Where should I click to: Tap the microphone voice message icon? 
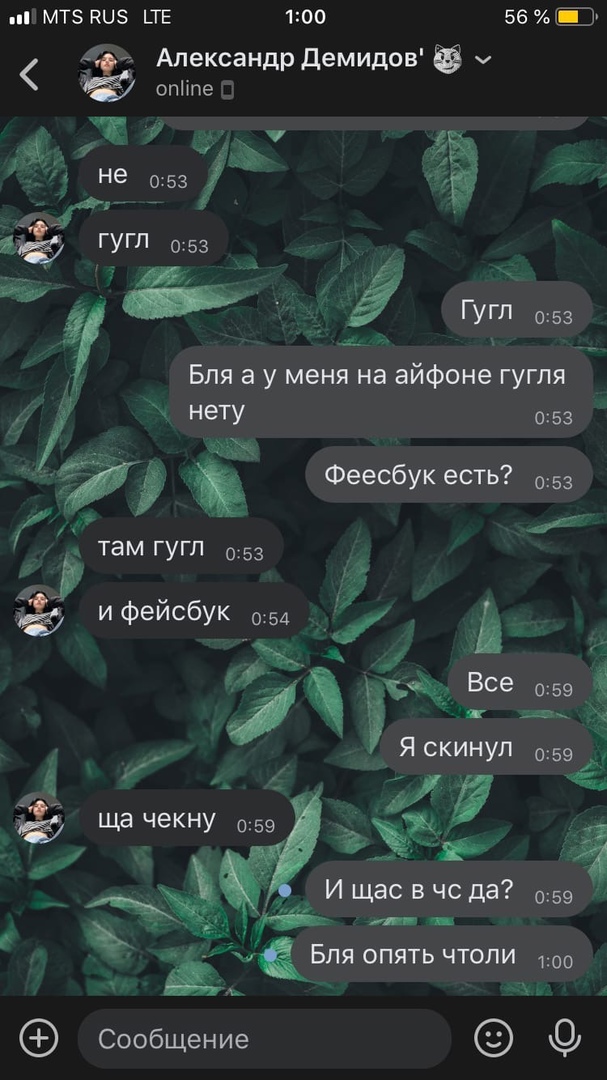point(564,1037)
